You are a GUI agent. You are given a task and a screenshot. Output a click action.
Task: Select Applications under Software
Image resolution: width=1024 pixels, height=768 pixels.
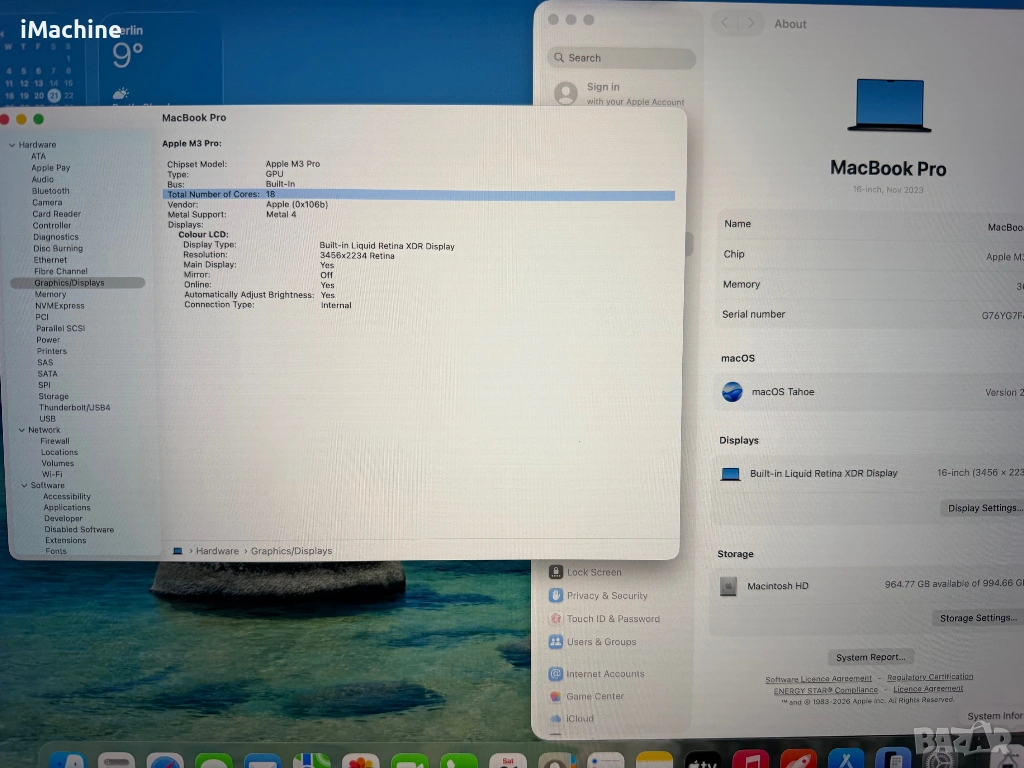tap(67, 508)
